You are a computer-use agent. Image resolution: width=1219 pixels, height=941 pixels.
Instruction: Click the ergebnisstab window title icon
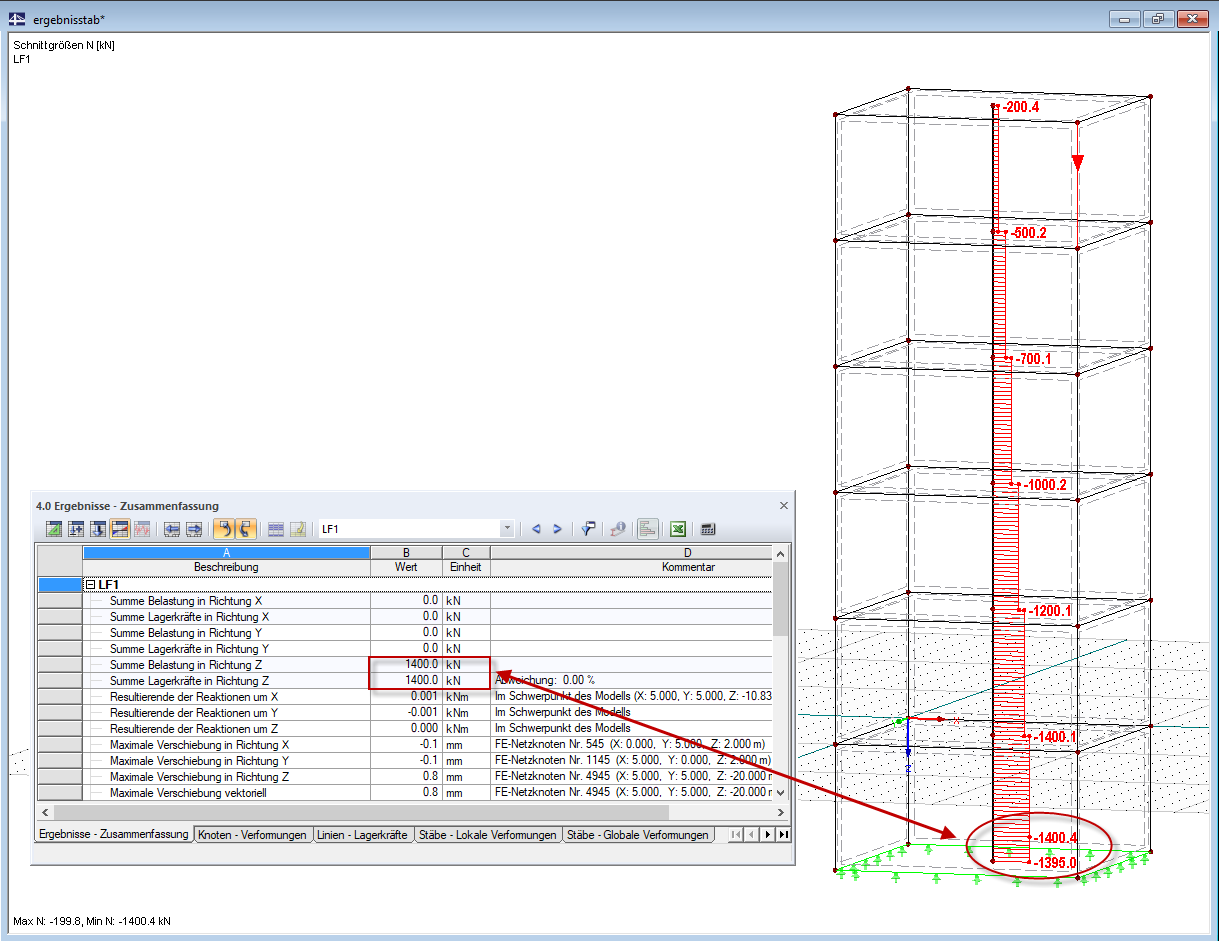tap(18, 19)
